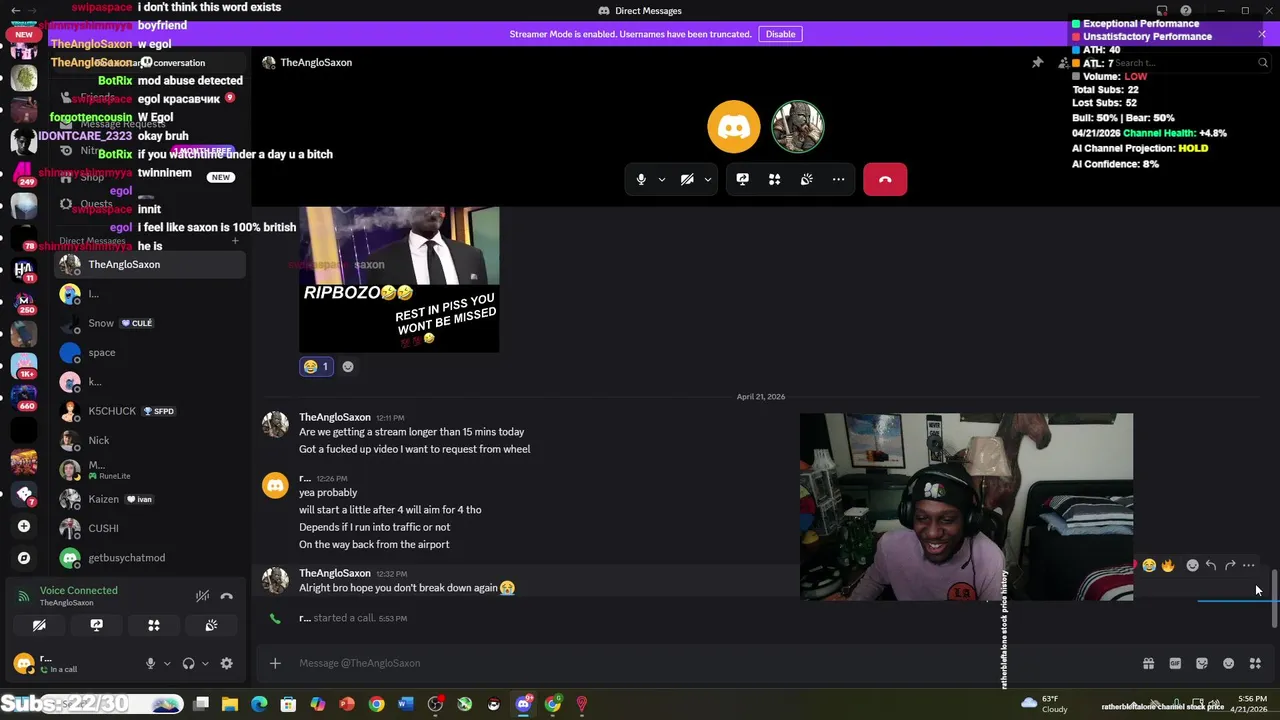This screenshot has height=720, width=1280.
Task: Forward the hovered message
Action: coord(1230,566)
